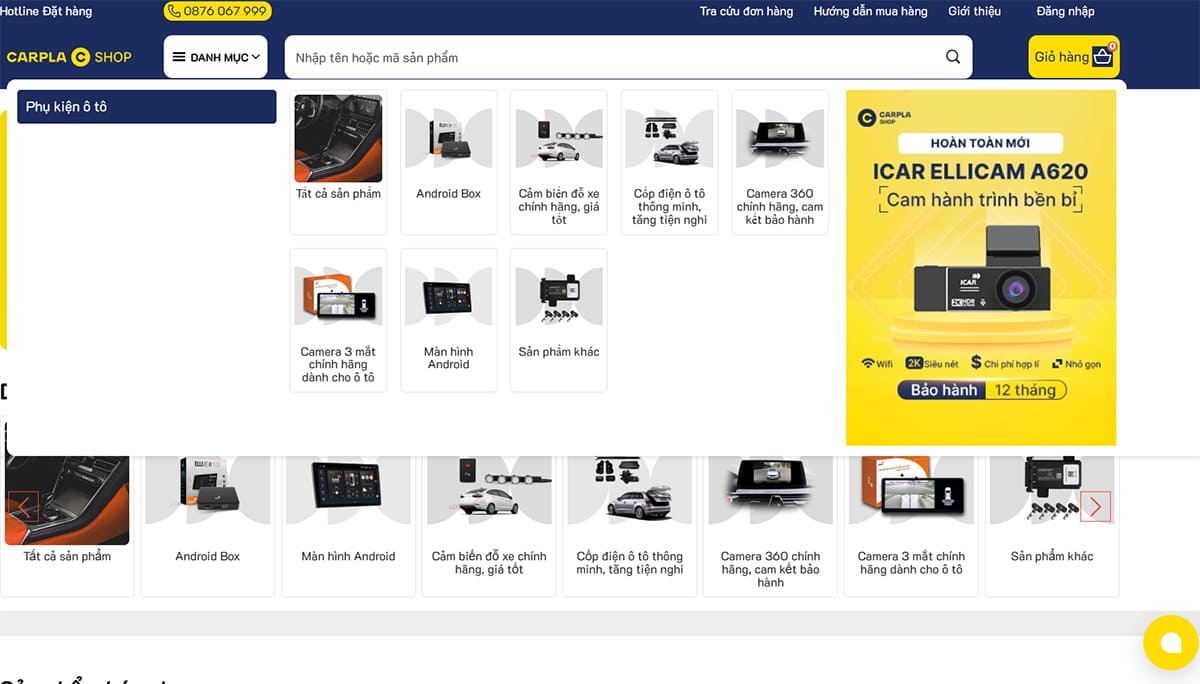Open Tra cứu đơn hàng page
Image resolution: width=1200 pixels, height=684 pixels.
746,11
